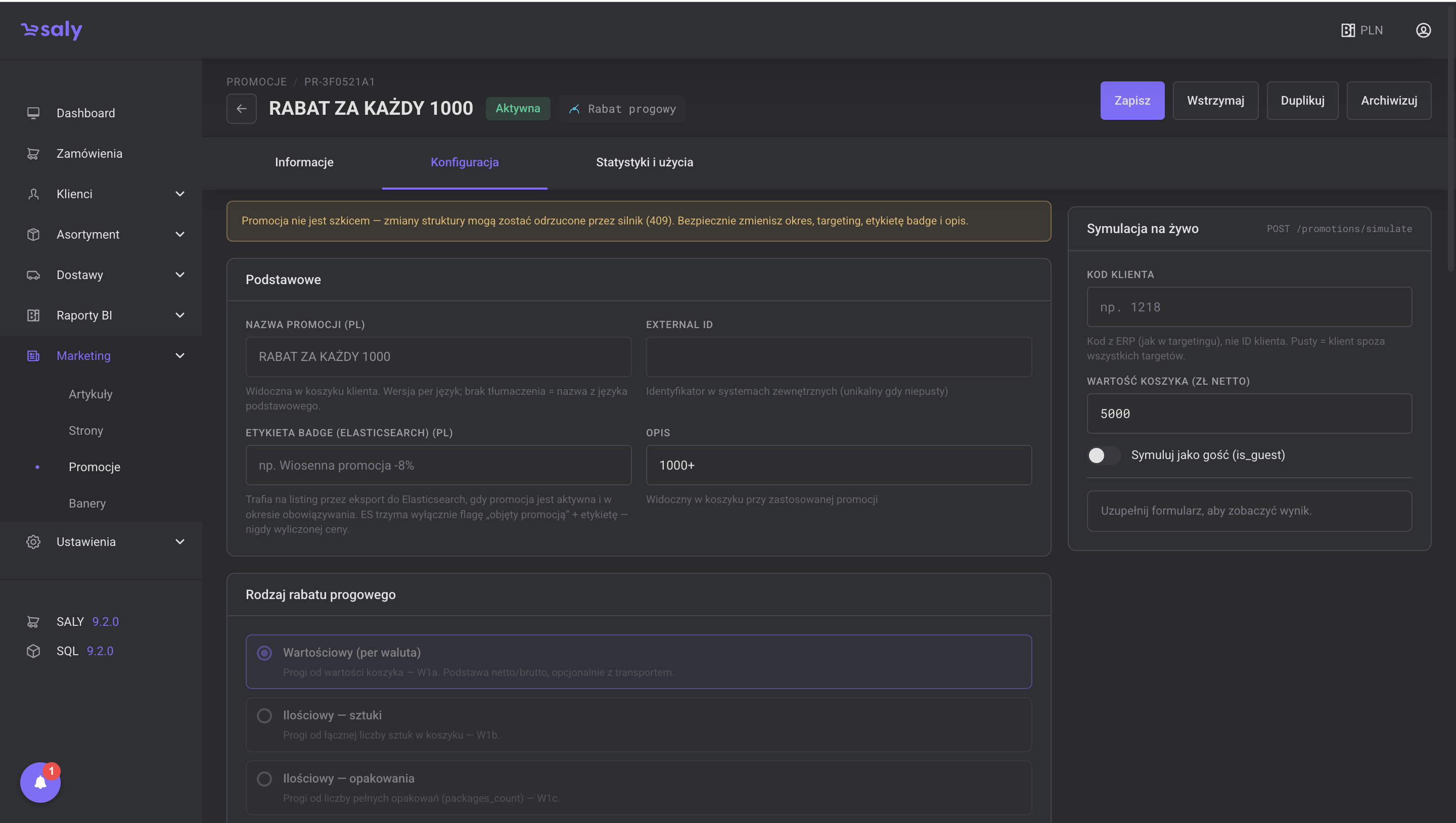Viewport: 1456px width, 823px height.
Task: Open the notification bell
Action: pos(40,782)
